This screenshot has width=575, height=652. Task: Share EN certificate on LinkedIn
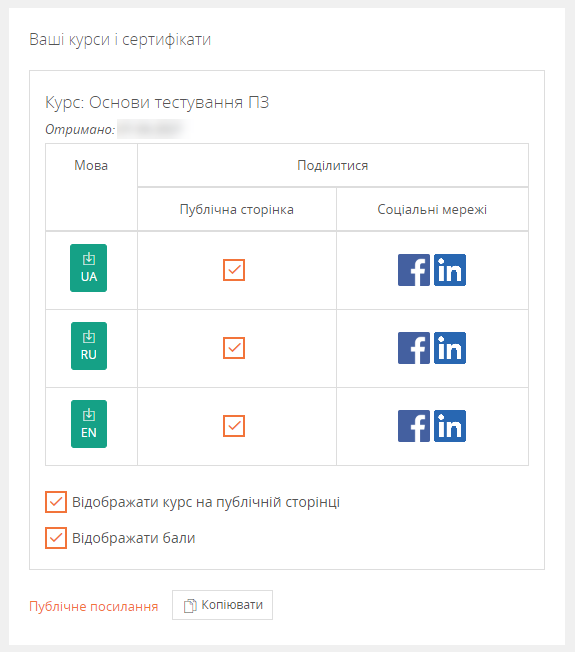450,426
